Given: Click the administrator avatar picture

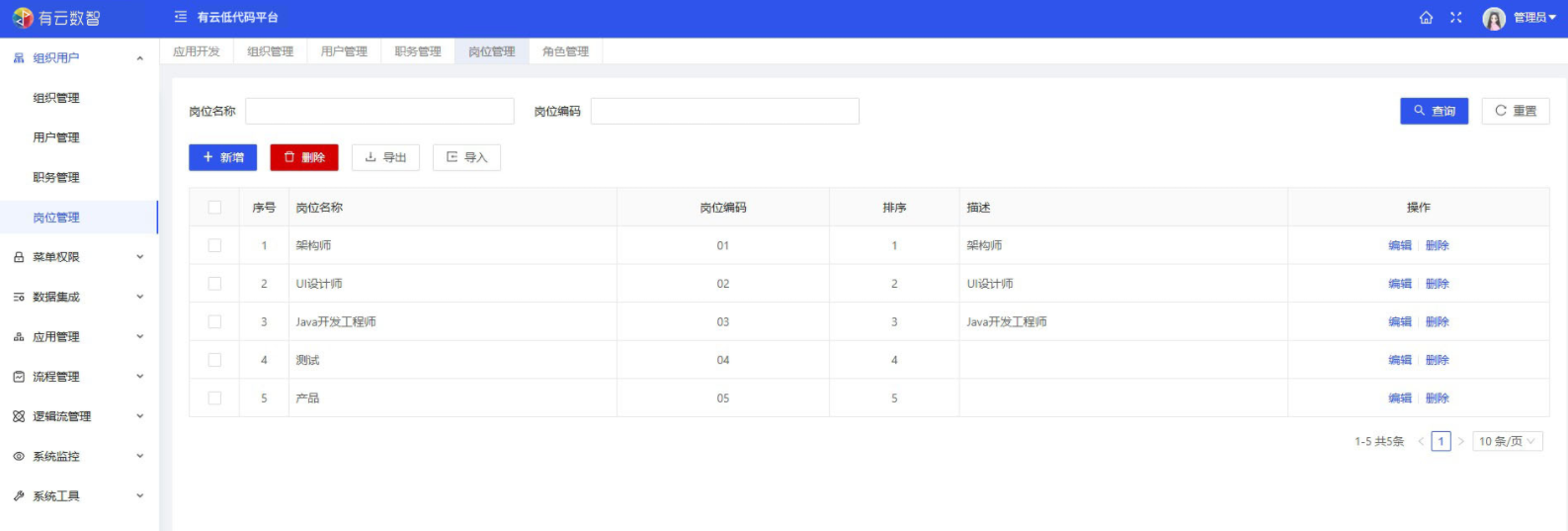Looking at the screenshot, I should [1493, 19].
